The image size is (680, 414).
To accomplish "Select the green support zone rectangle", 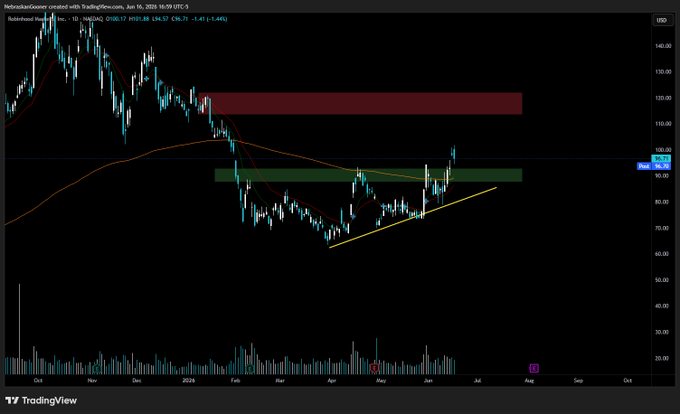I will [368, 175].
